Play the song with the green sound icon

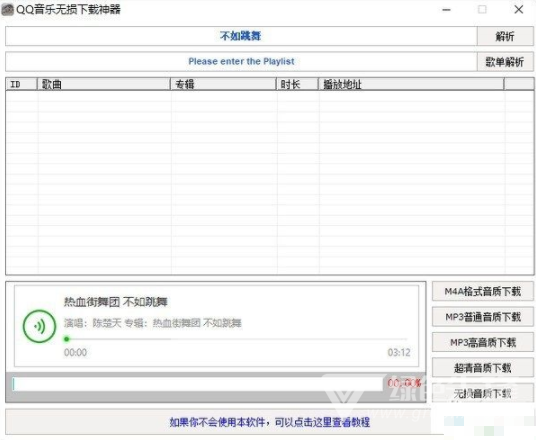pos(39,326)
